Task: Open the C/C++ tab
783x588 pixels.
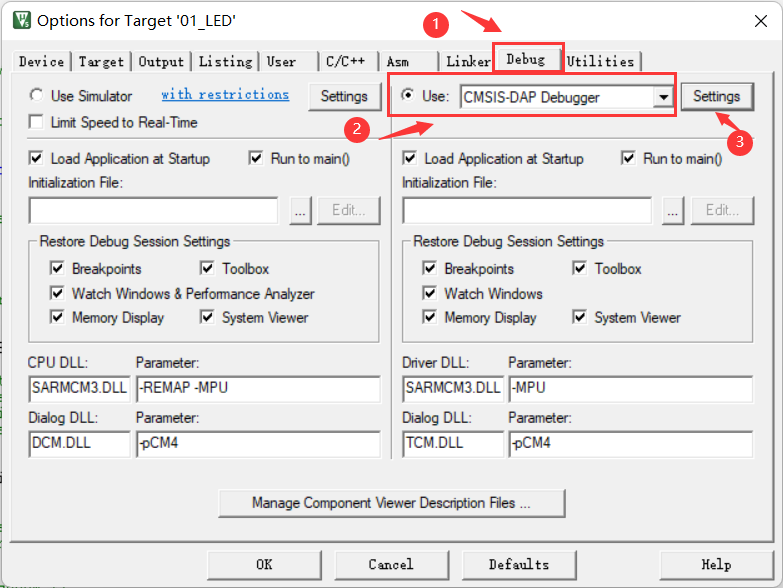Action: point(348,61)
